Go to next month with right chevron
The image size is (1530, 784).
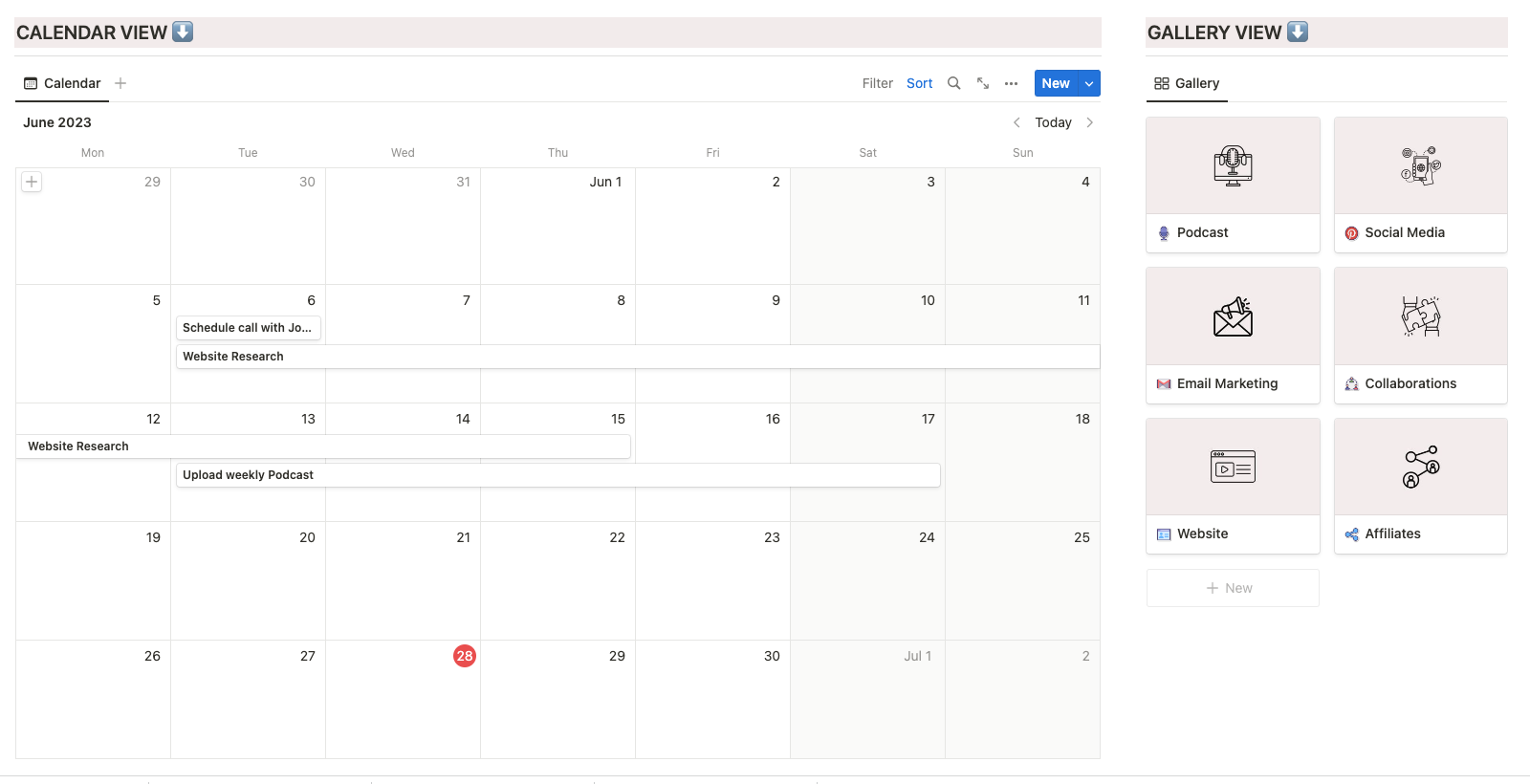tap(1089, 122)
